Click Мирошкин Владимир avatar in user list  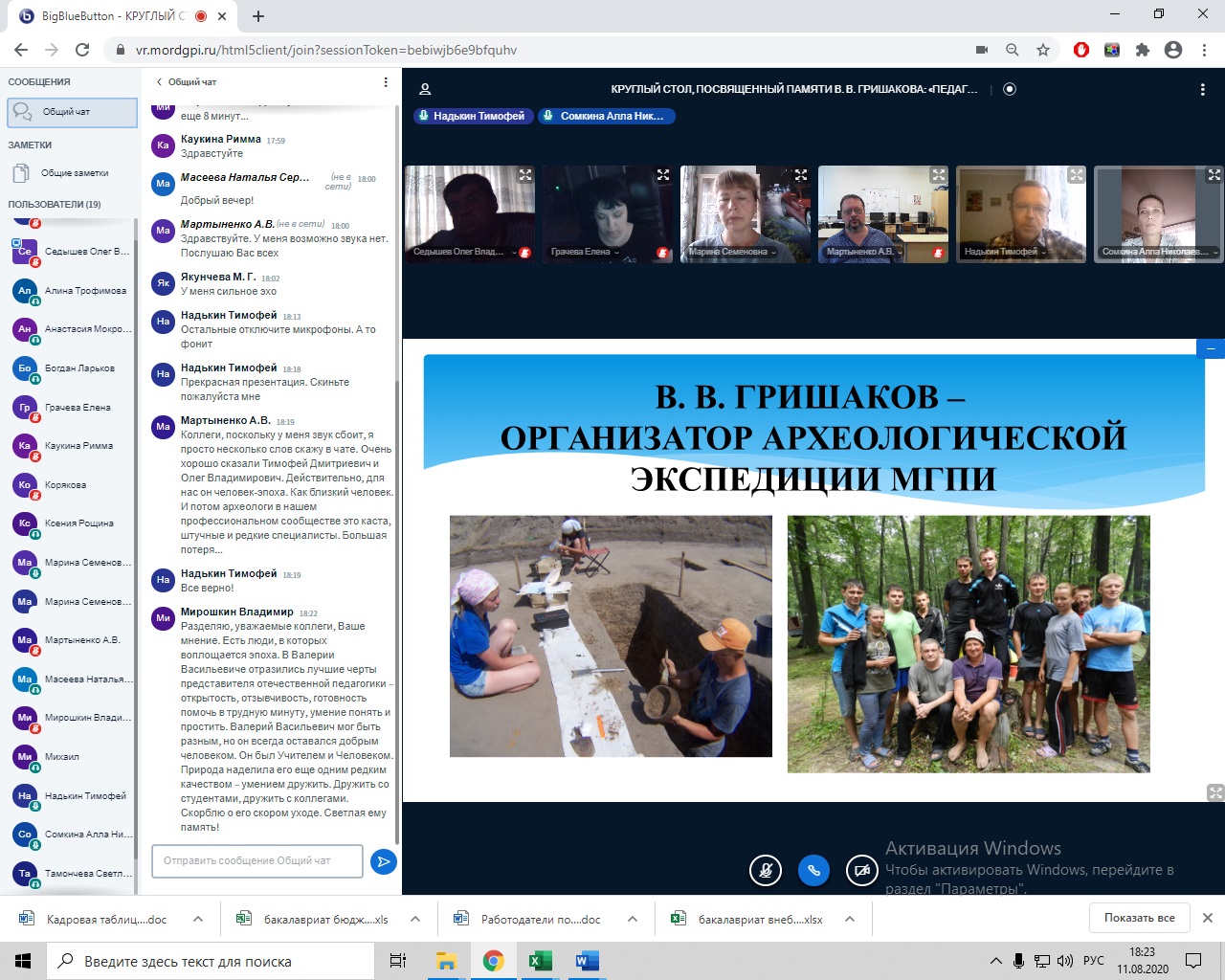pos(25,718)
